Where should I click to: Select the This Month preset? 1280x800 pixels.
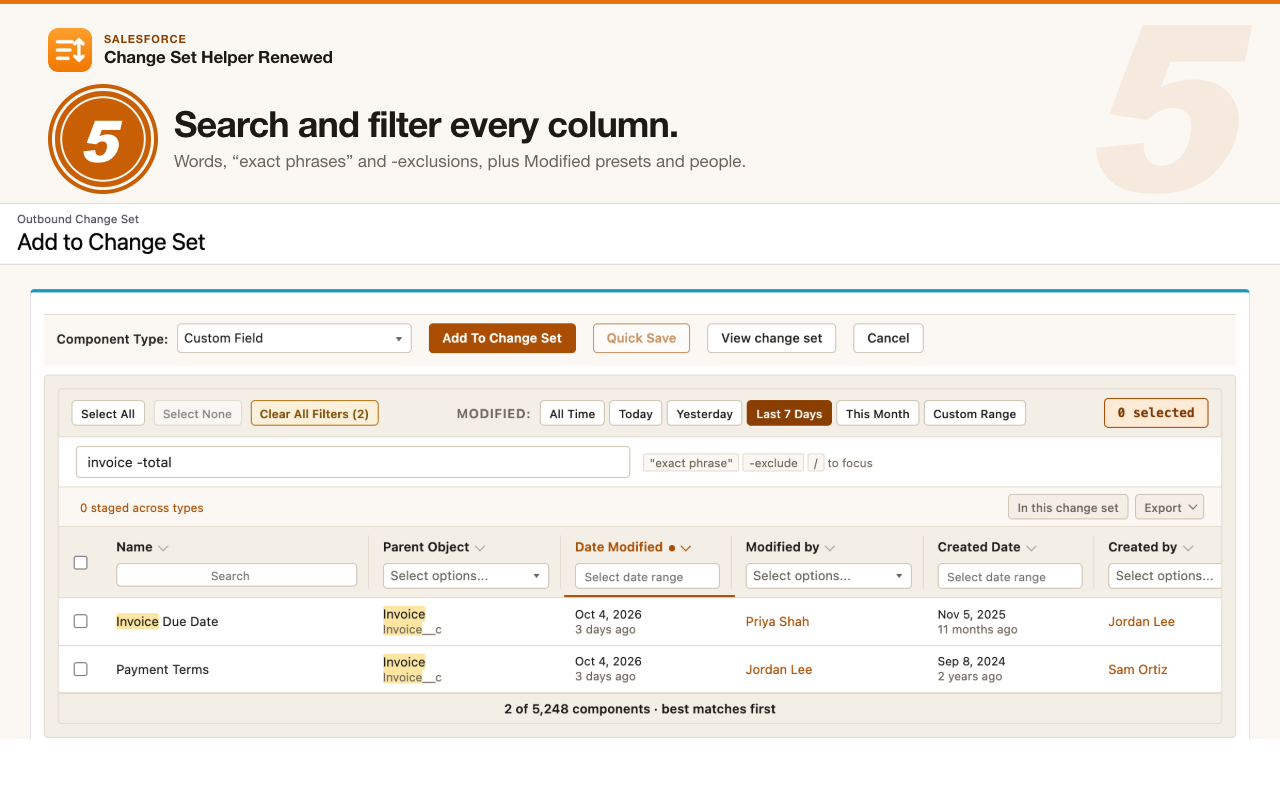coord(878,413)
